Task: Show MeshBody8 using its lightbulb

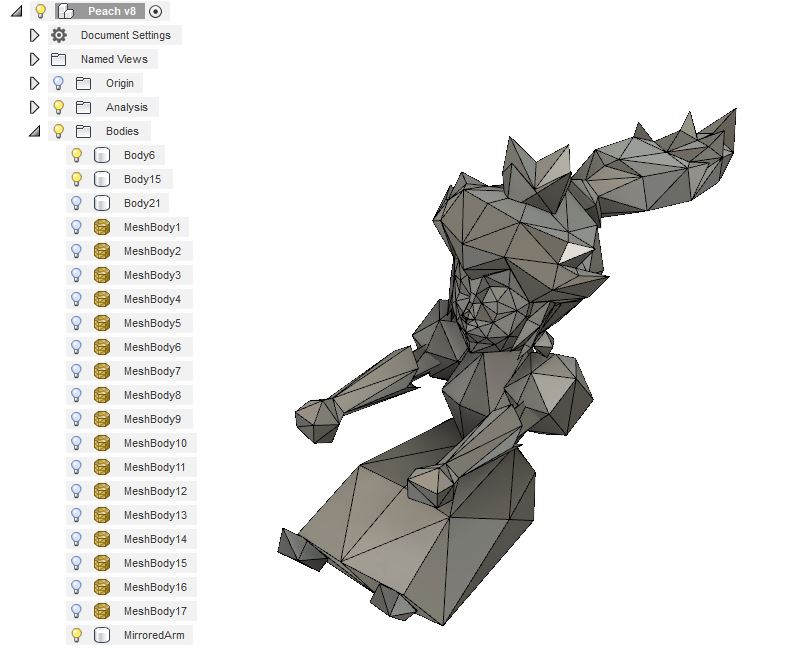Action: (x=76, y=395)
